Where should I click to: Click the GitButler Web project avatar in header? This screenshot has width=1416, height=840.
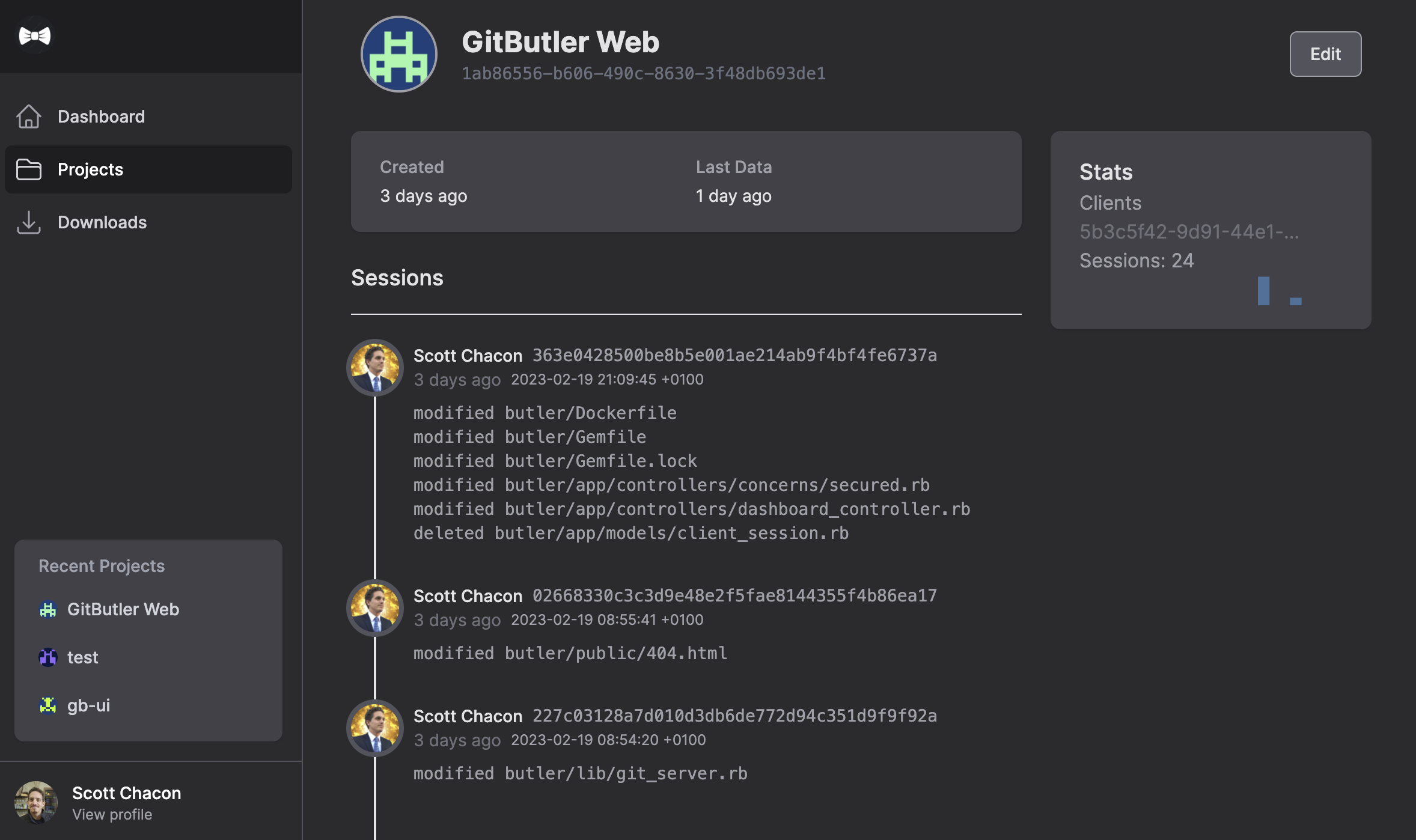[399, 54]
